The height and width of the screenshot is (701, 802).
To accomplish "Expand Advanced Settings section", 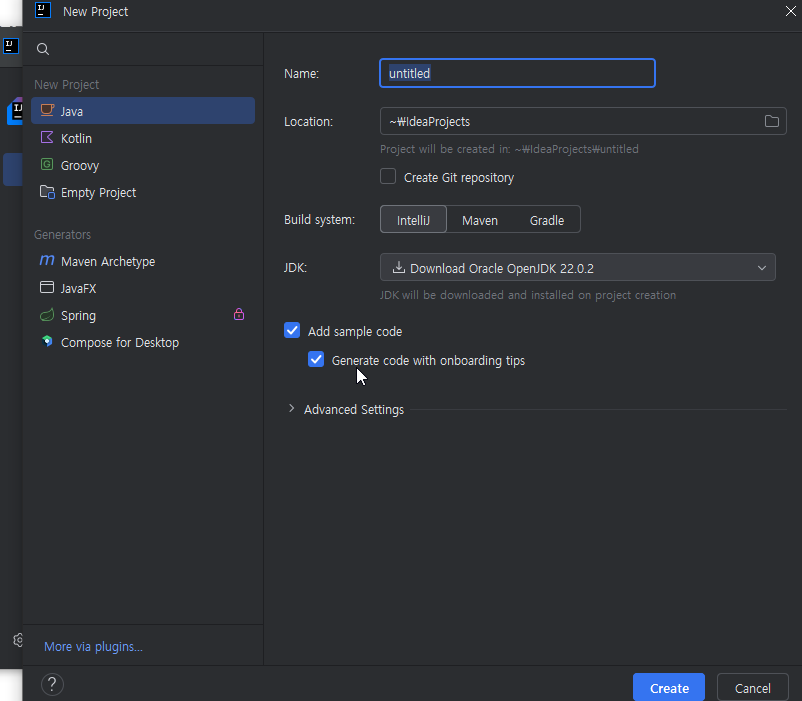I will [292, 409].
